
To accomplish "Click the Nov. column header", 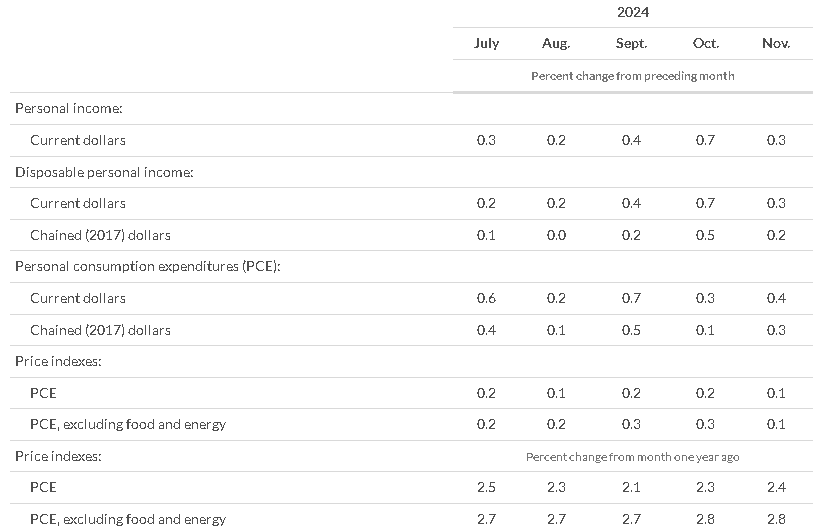I will coord(776,43).
